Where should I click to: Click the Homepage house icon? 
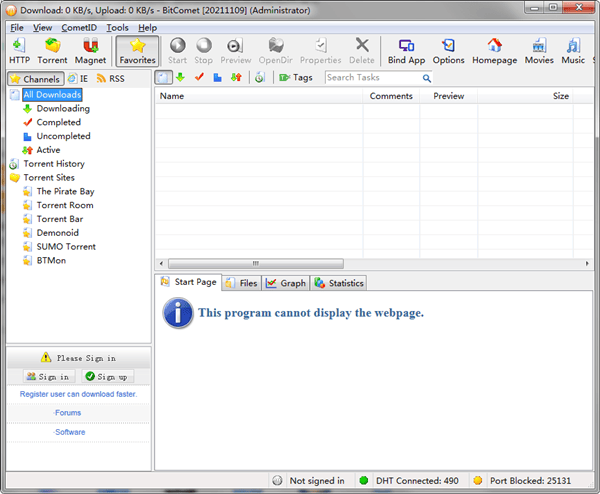point(494,52)
